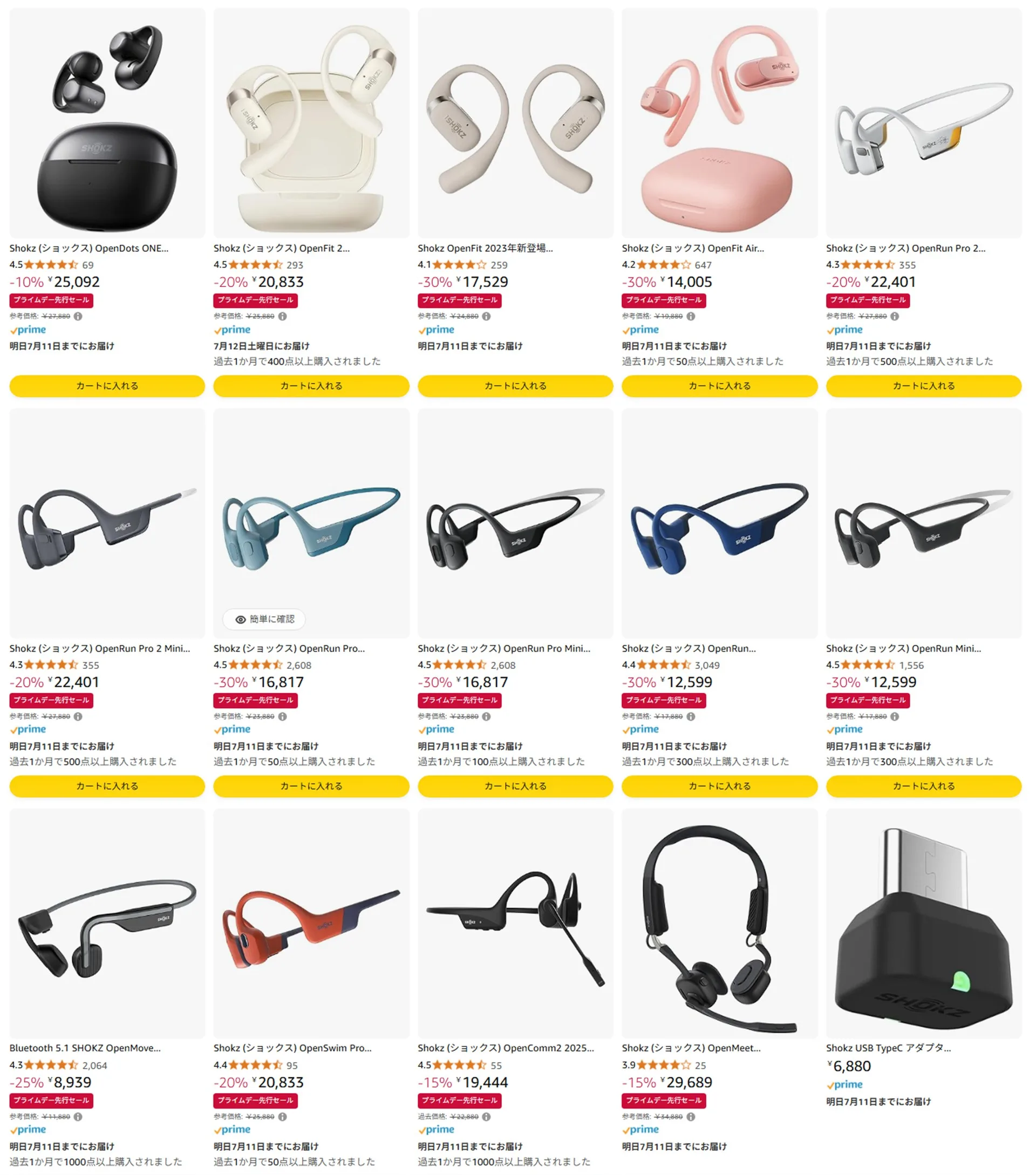The image size is (1036, 1175).
Task: Add pink OpenFit Air to cart
Action: pos(719,386)
